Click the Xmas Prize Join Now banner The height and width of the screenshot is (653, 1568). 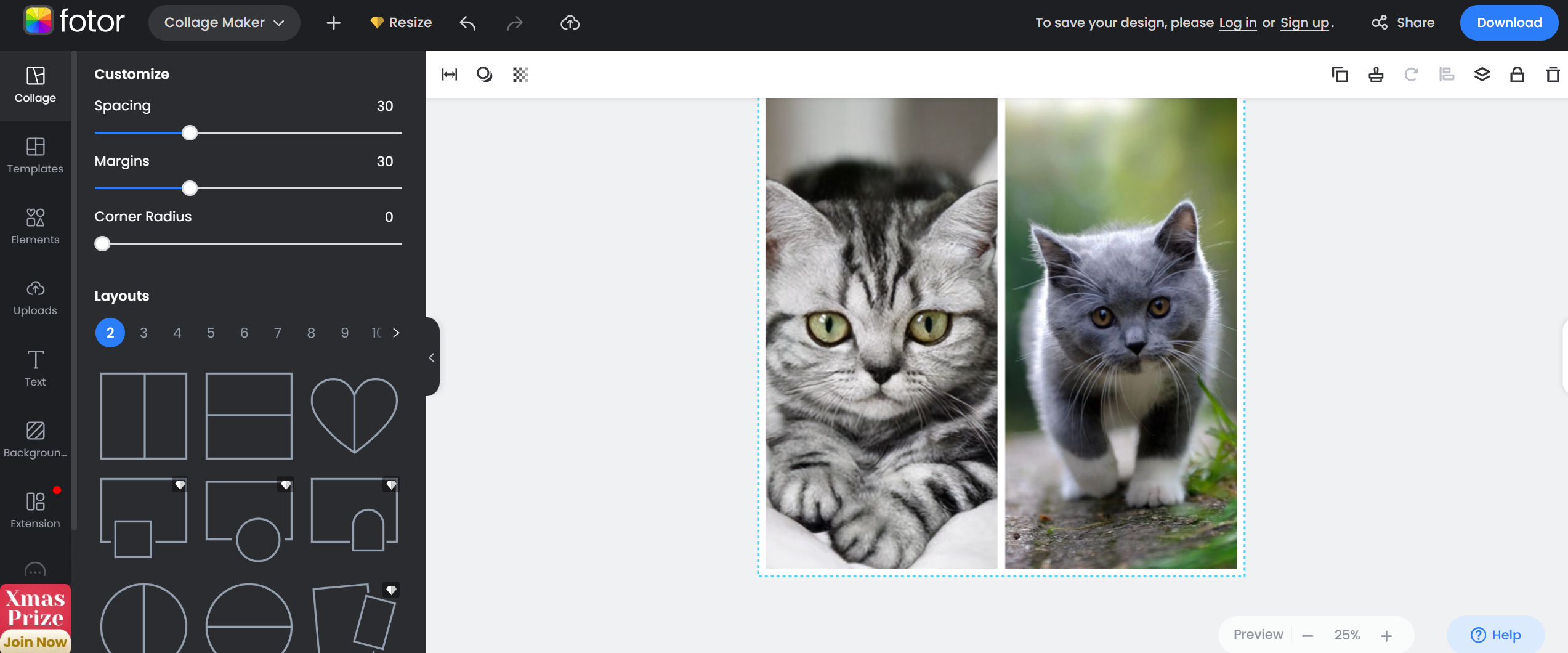[x=35, y=619]
